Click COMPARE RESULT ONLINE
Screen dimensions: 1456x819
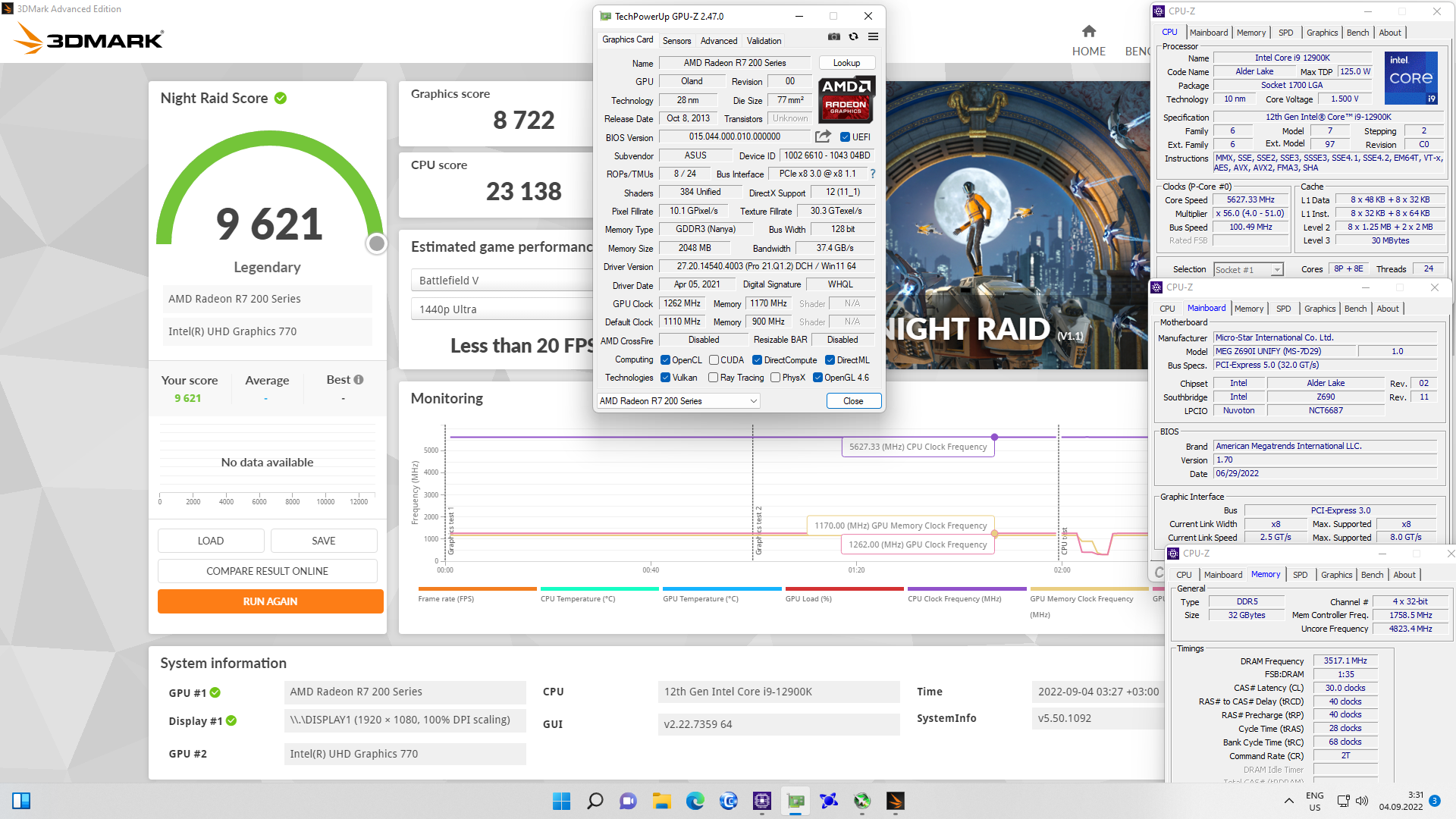pos(267,571)
